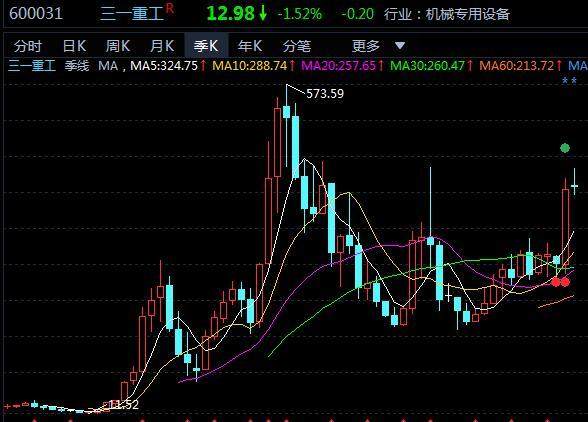Expand the dropdown arrow beside 更多
This screenshot has height=422, width=588.
coord(400,46)
